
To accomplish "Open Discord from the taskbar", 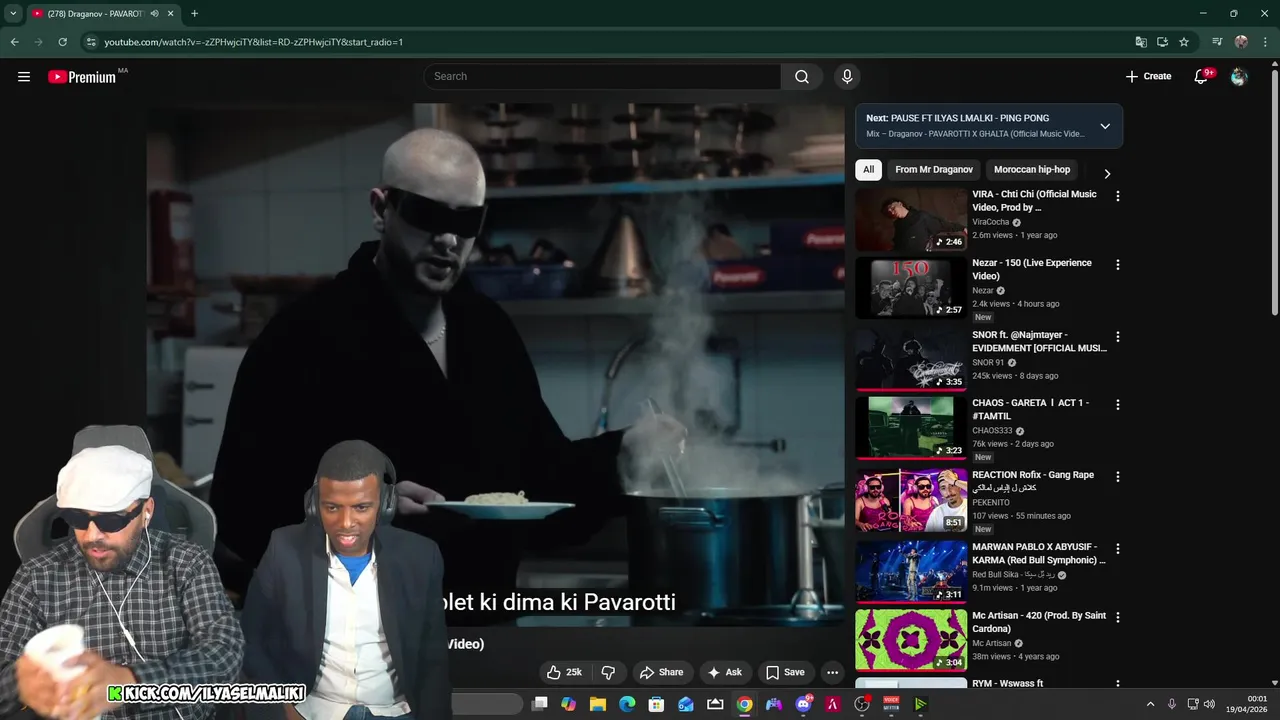I will pos(803,704).
